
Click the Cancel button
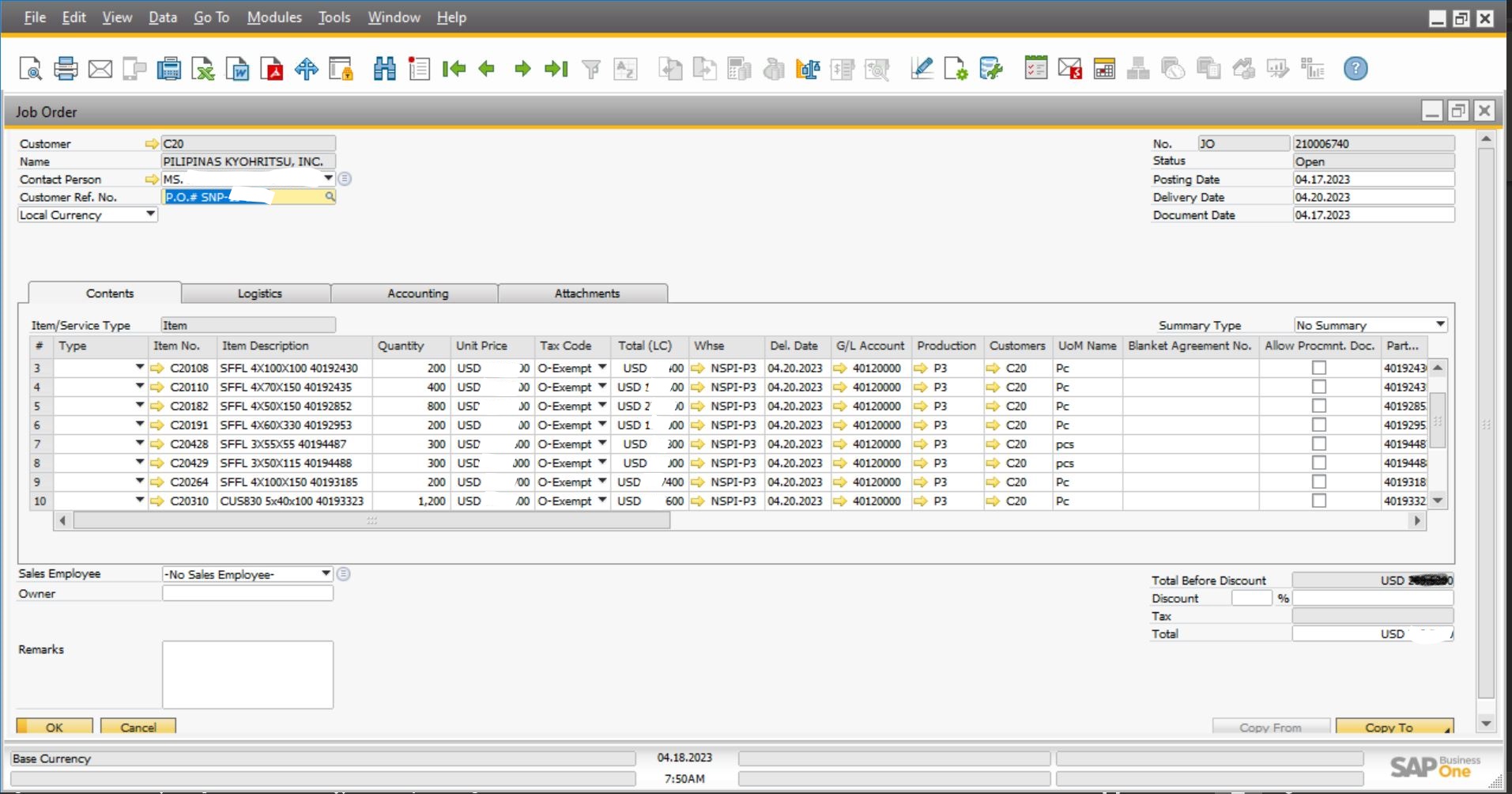pos(138,726)
